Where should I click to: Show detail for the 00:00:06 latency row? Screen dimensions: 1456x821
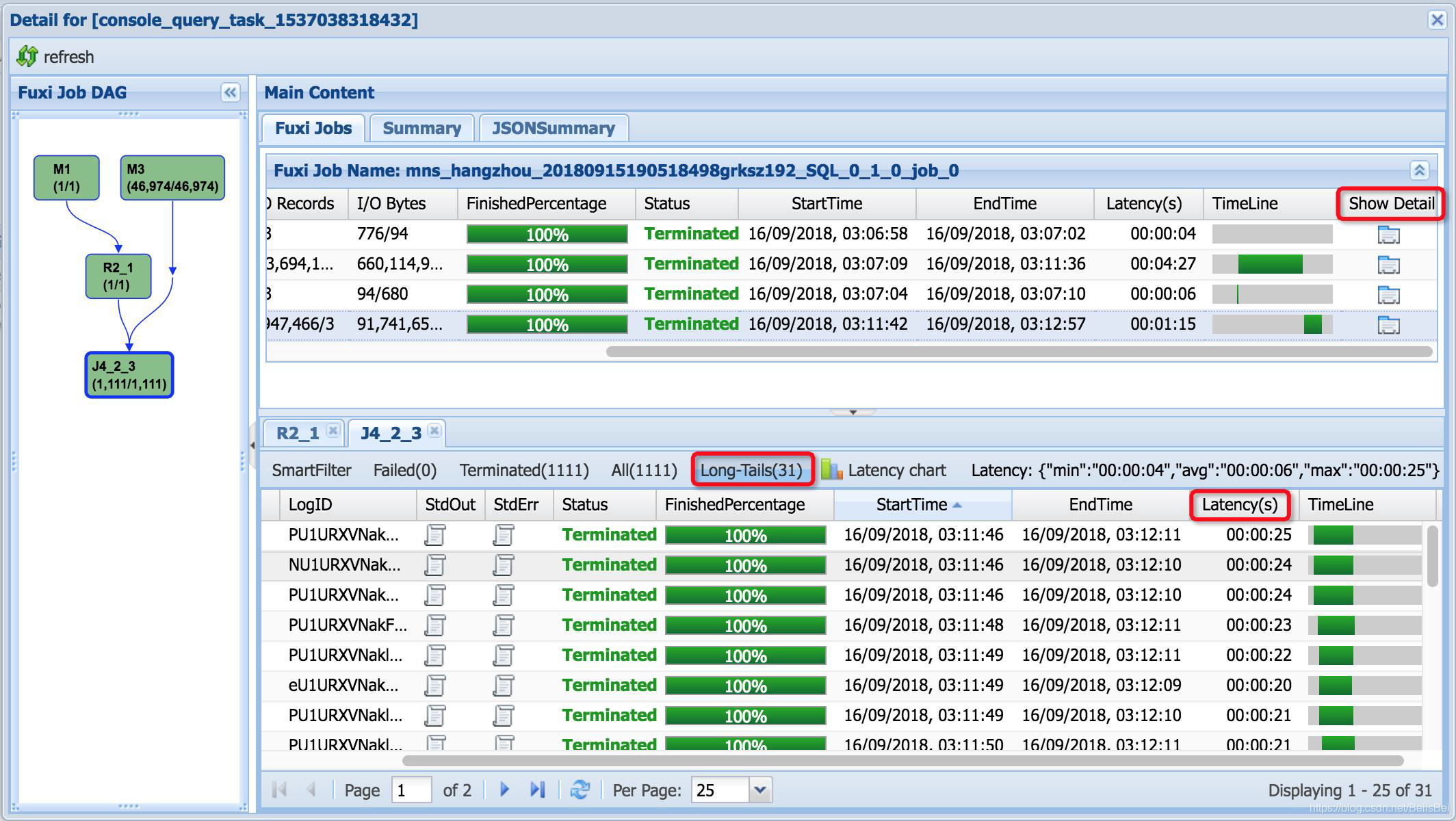point(1388,294)
